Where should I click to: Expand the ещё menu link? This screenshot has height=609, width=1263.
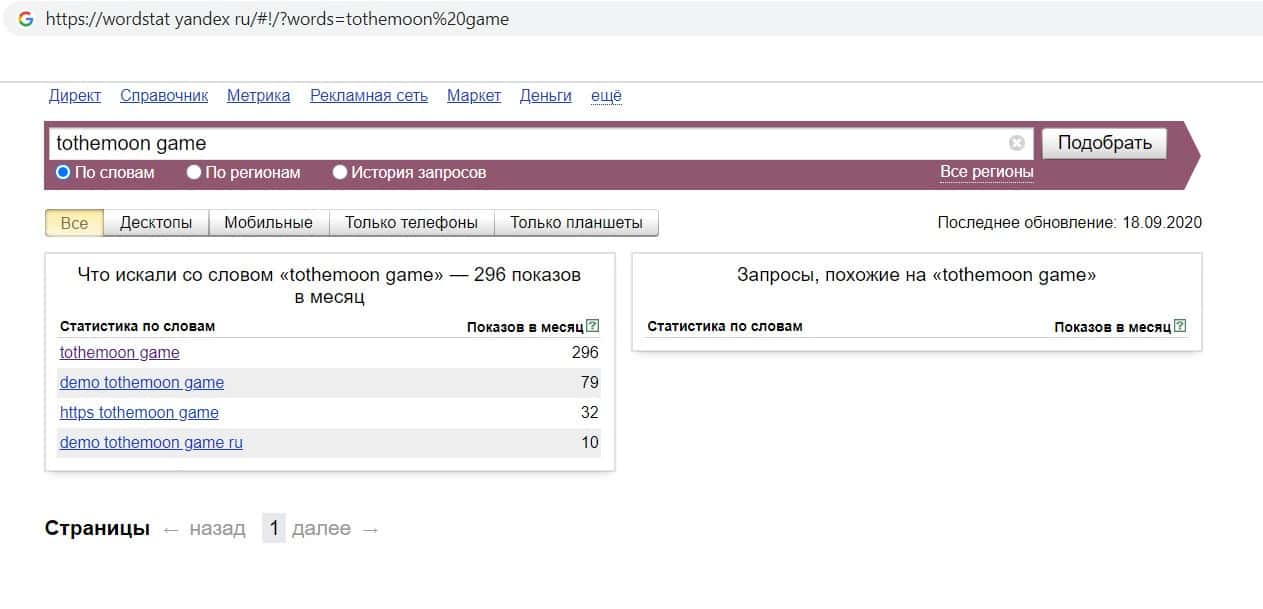pos(606,96)
